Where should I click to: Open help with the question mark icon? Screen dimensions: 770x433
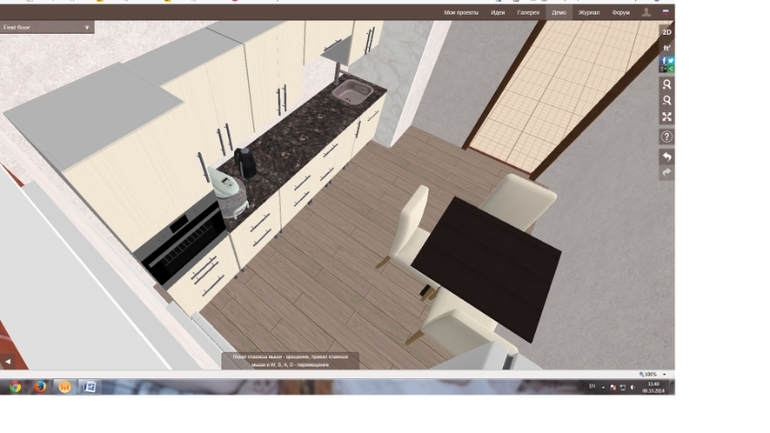(667, 136)
